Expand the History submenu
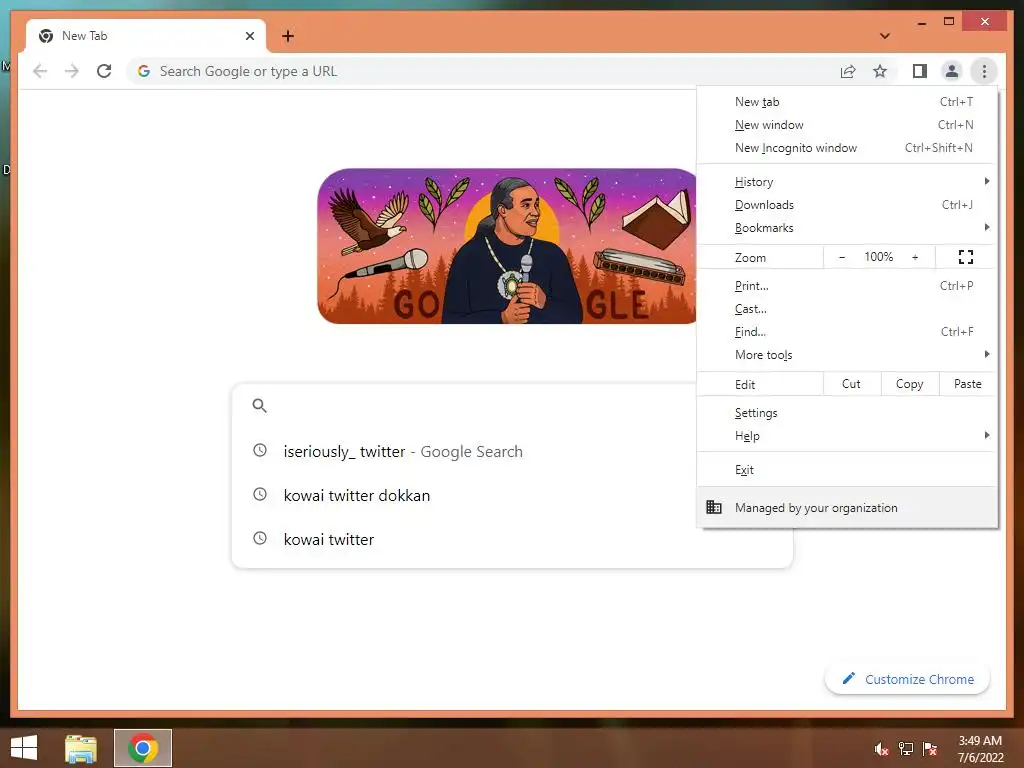Viewport: 1024px width, 768px height. [847, 182]
